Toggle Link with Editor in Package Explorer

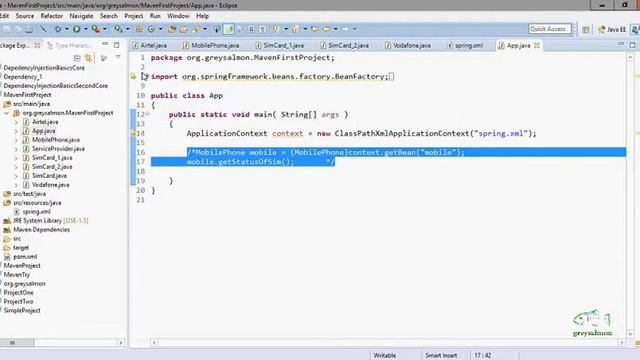click(x=88, y=58)
